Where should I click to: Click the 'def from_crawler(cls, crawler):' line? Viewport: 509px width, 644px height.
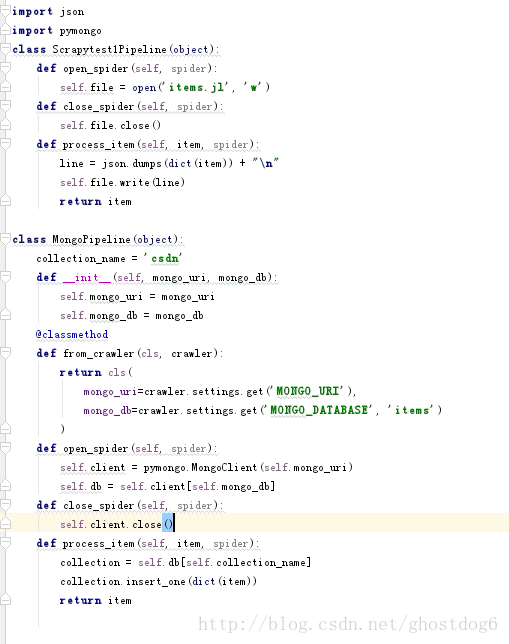tap(129, 353)
